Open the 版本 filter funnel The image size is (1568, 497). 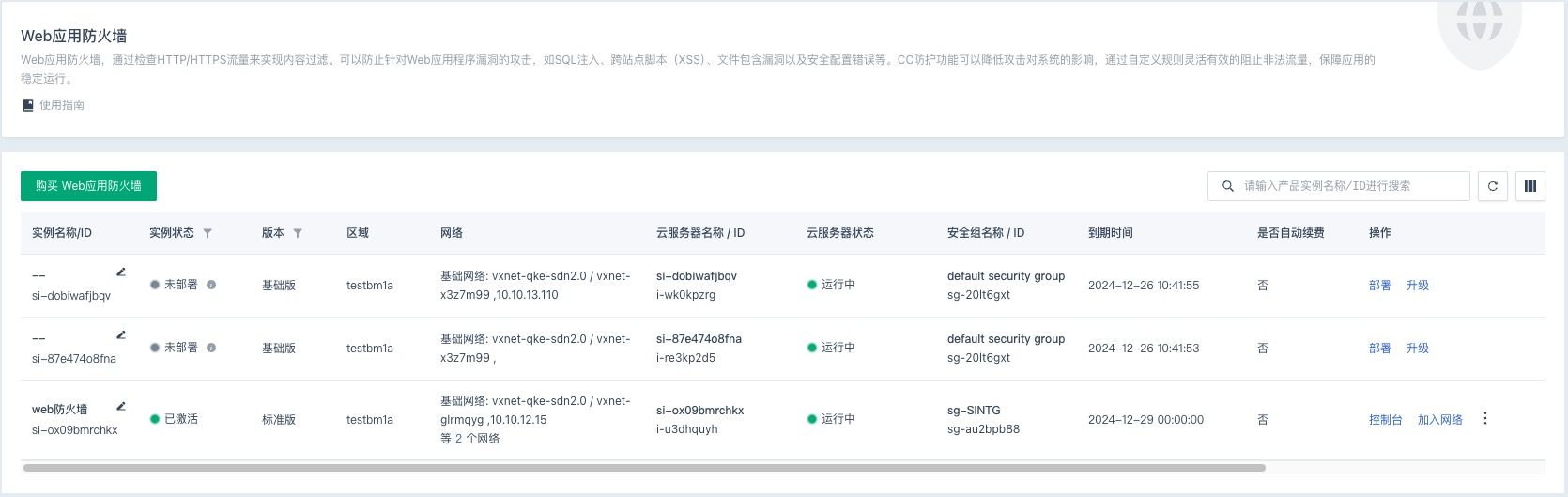298,233
